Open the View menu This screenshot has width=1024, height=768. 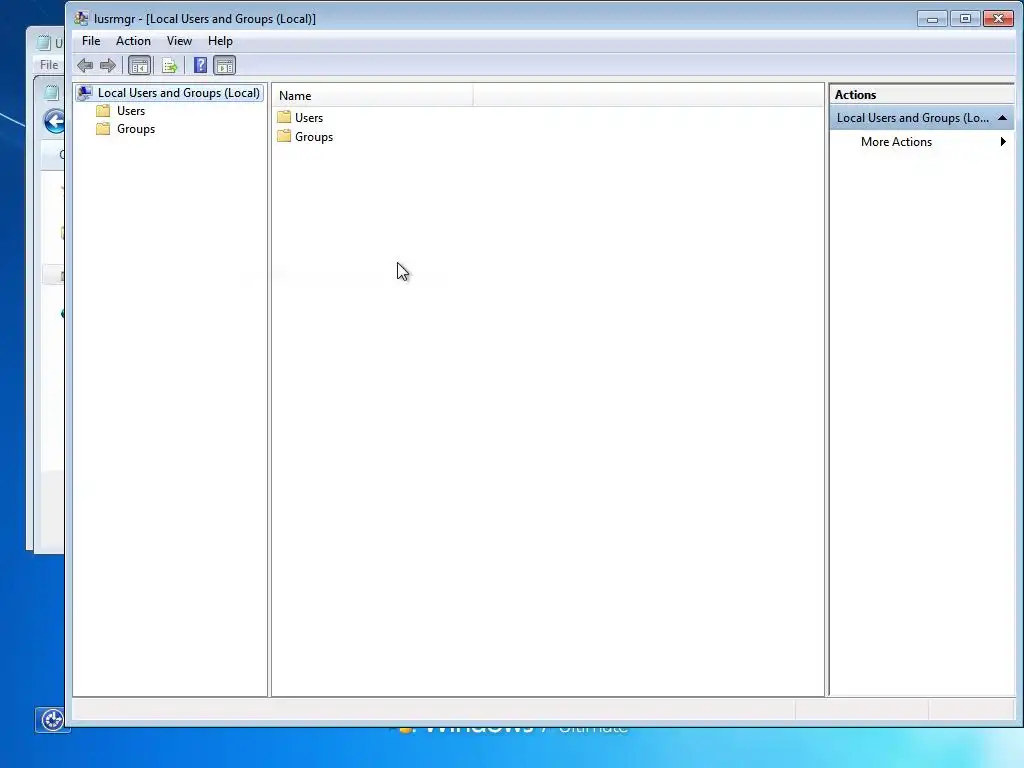pyautogui.click(x=179, y=40)
